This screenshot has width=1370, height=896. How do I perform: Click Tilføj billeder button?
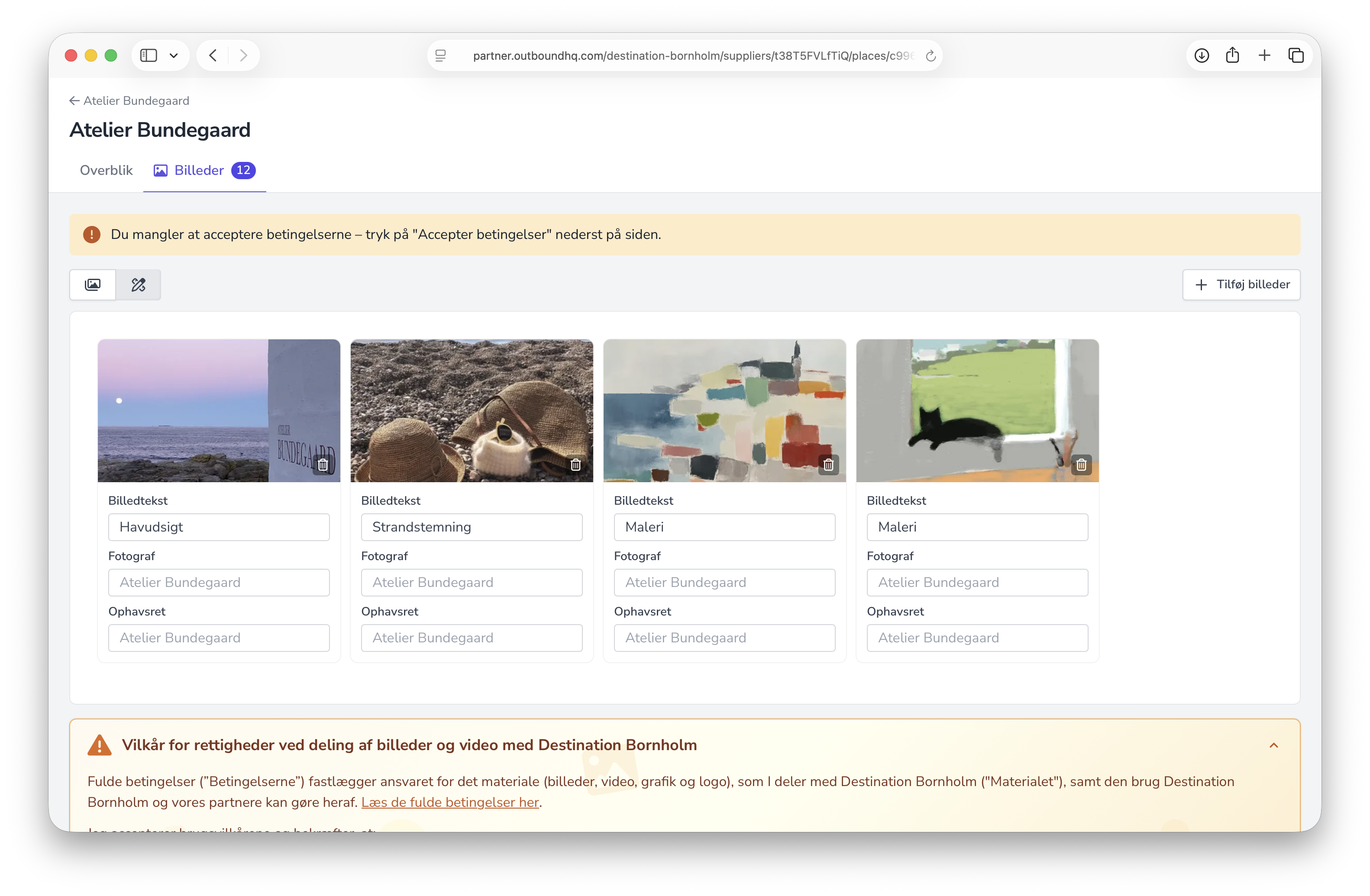click(x=1241, y=284)
